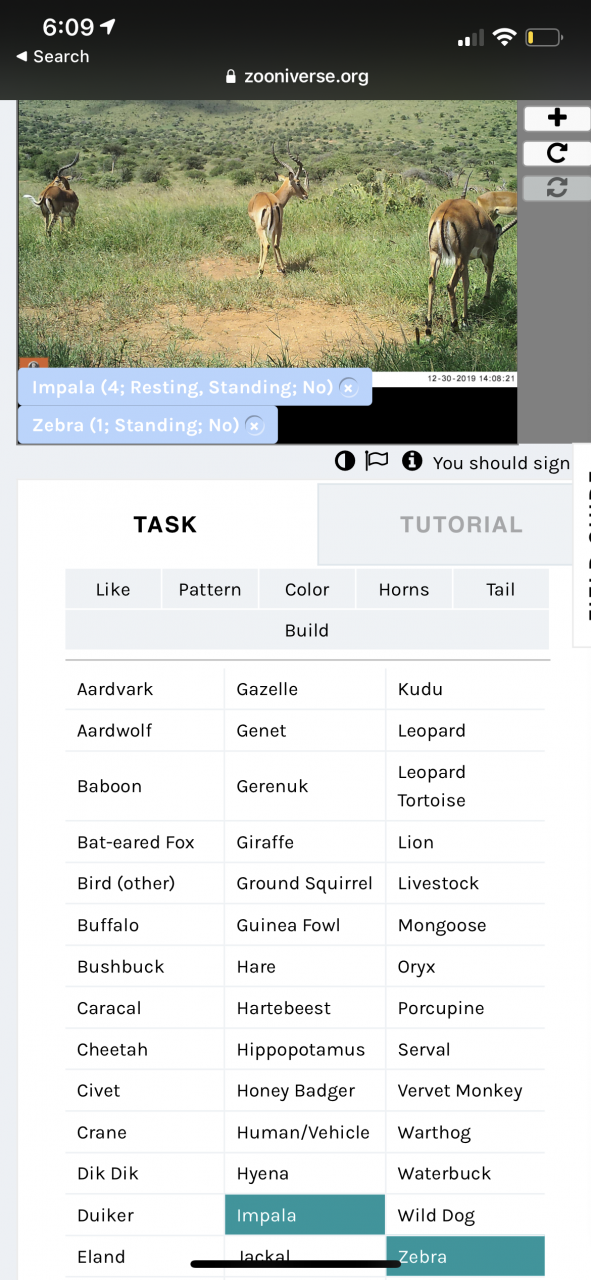Image resolution: width=591 pixels, height=1280 pixels.
Task: Switch to the TUTORIAL tab
Action: [x=461, y=525]
